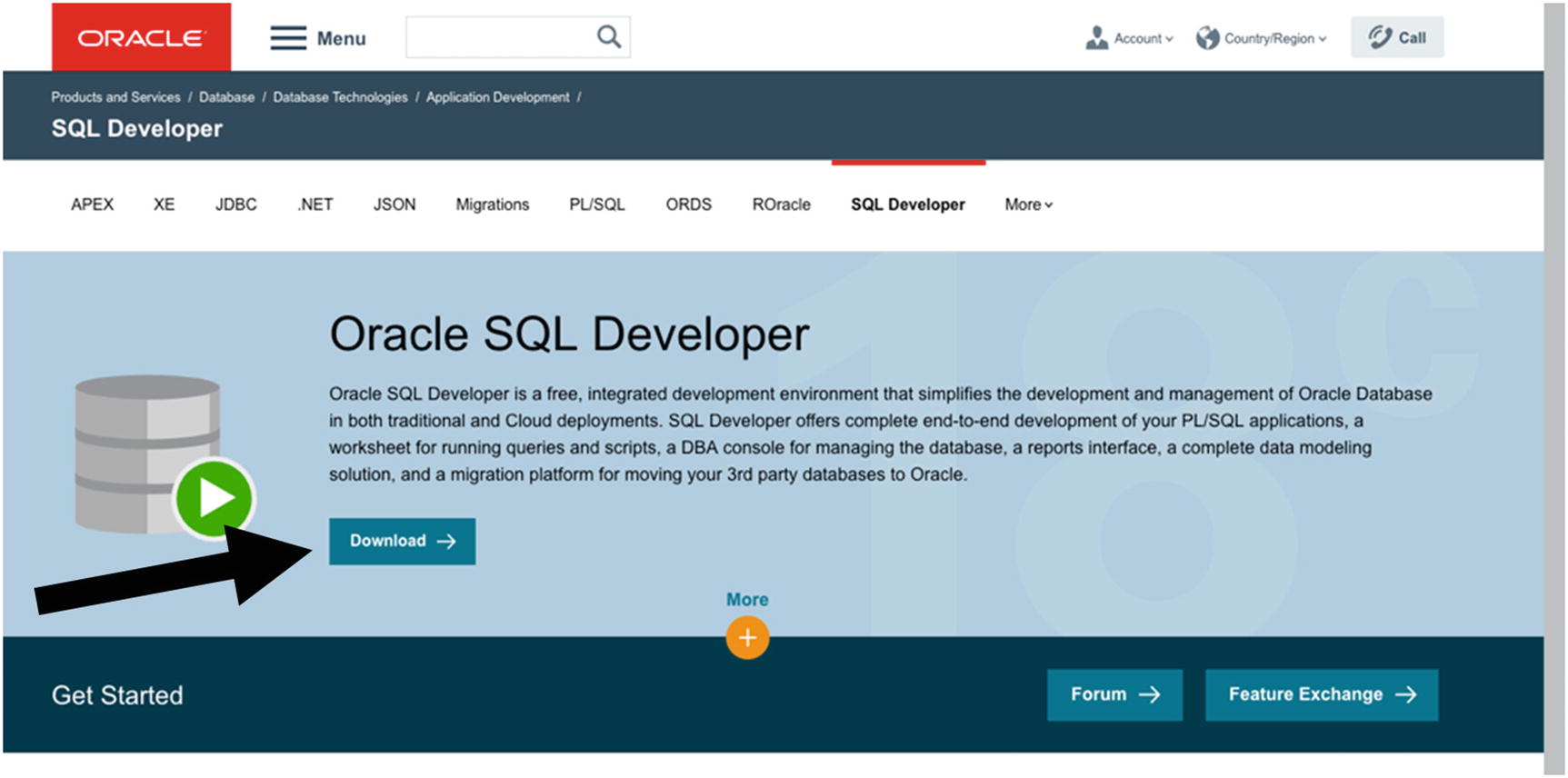Switch to the JDBC tab
The image size is (1568, 778).
(x=236, y=204)
